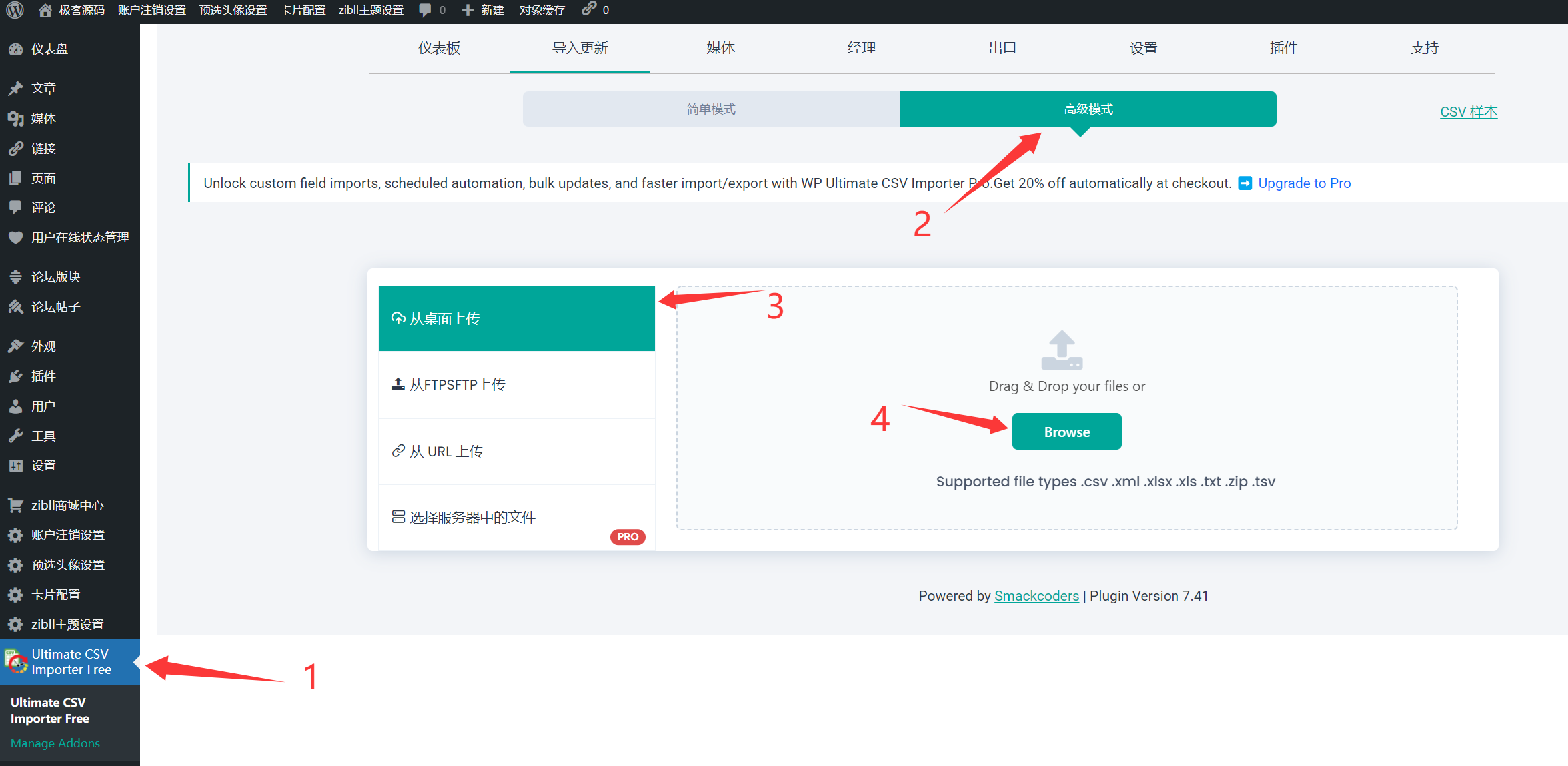Click the Browse button

coord(1066,432)
